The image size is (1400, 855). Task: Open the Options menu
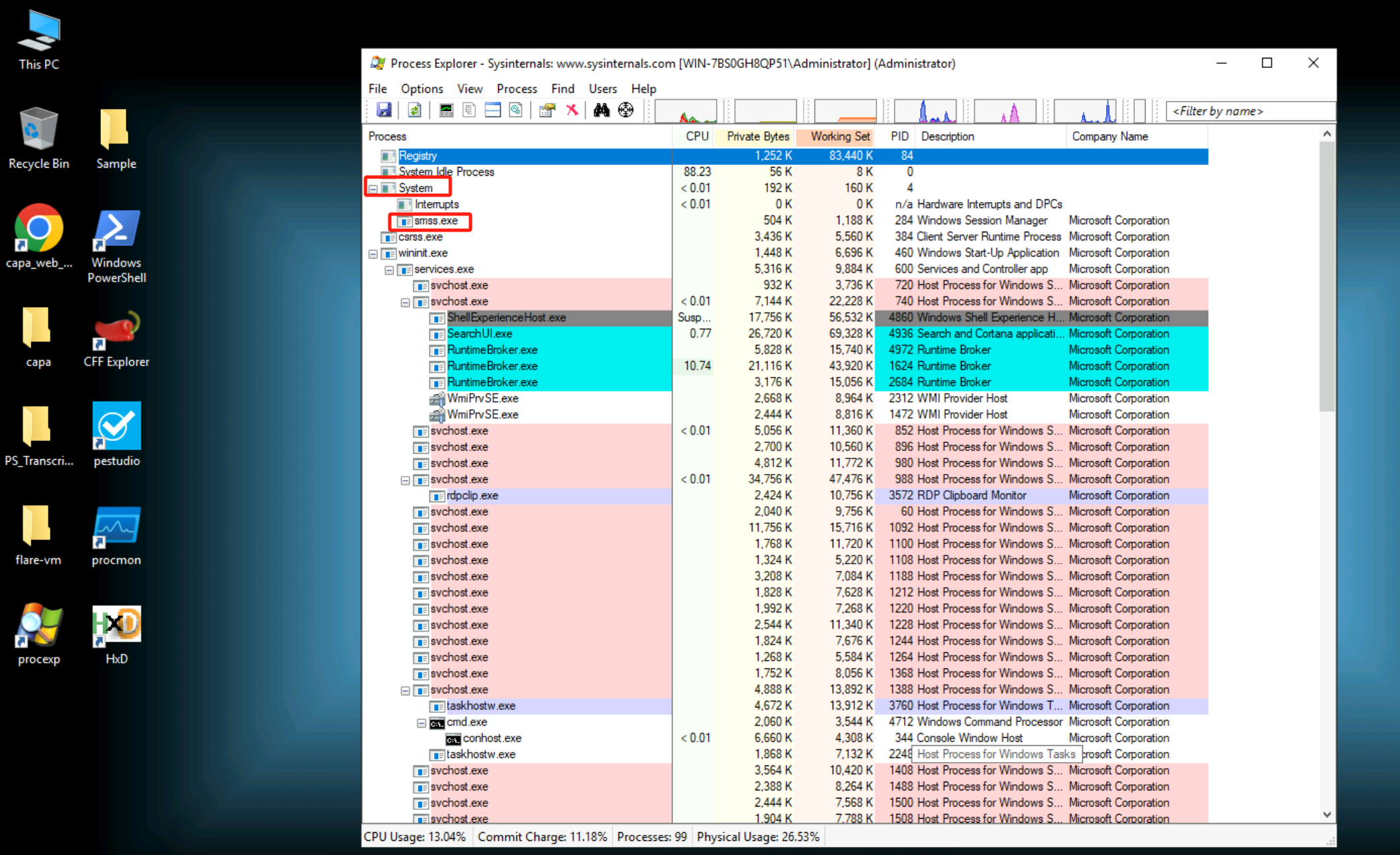(421, 89)
